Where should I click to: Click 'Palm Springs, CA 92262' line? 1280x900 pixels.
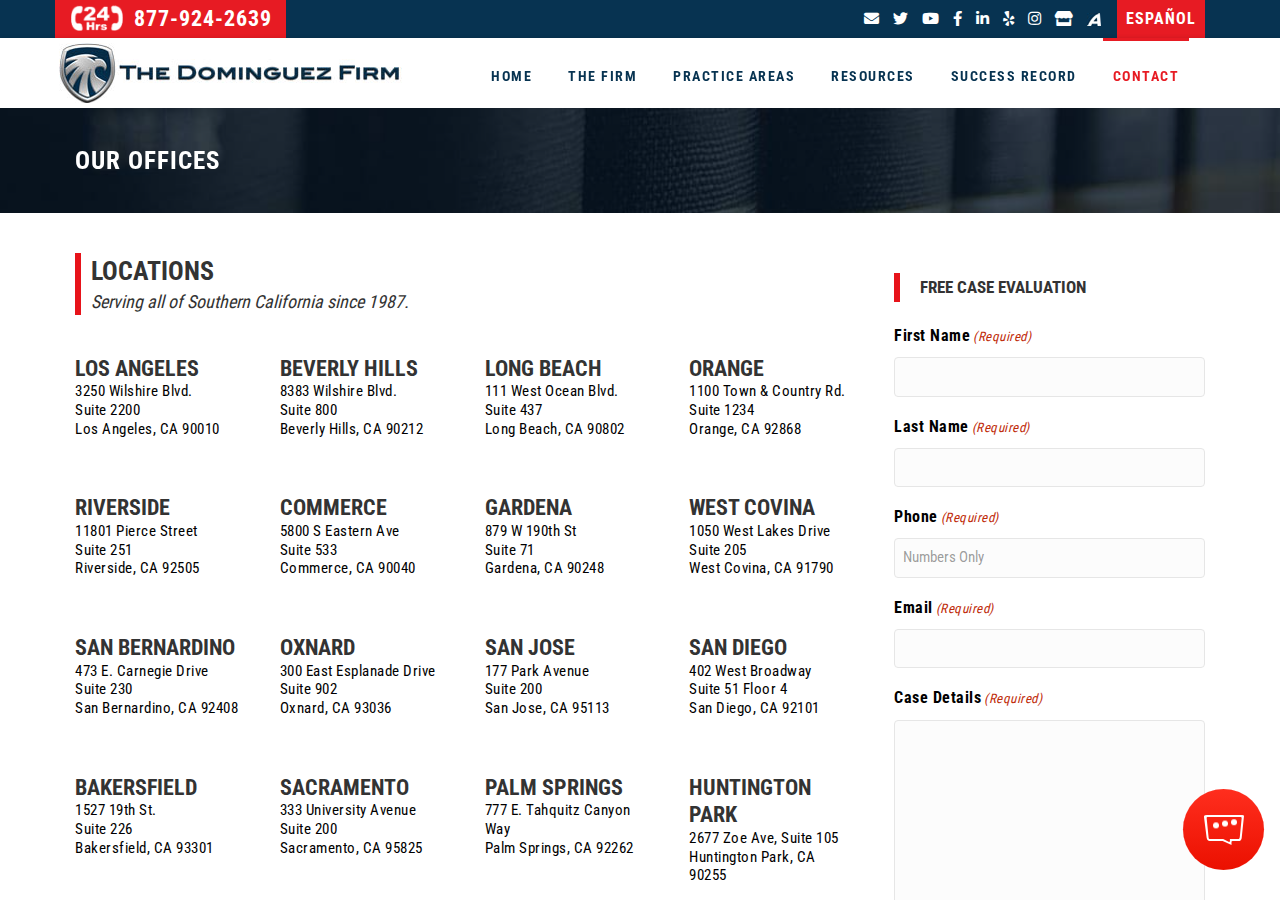[x=559, y=848]
